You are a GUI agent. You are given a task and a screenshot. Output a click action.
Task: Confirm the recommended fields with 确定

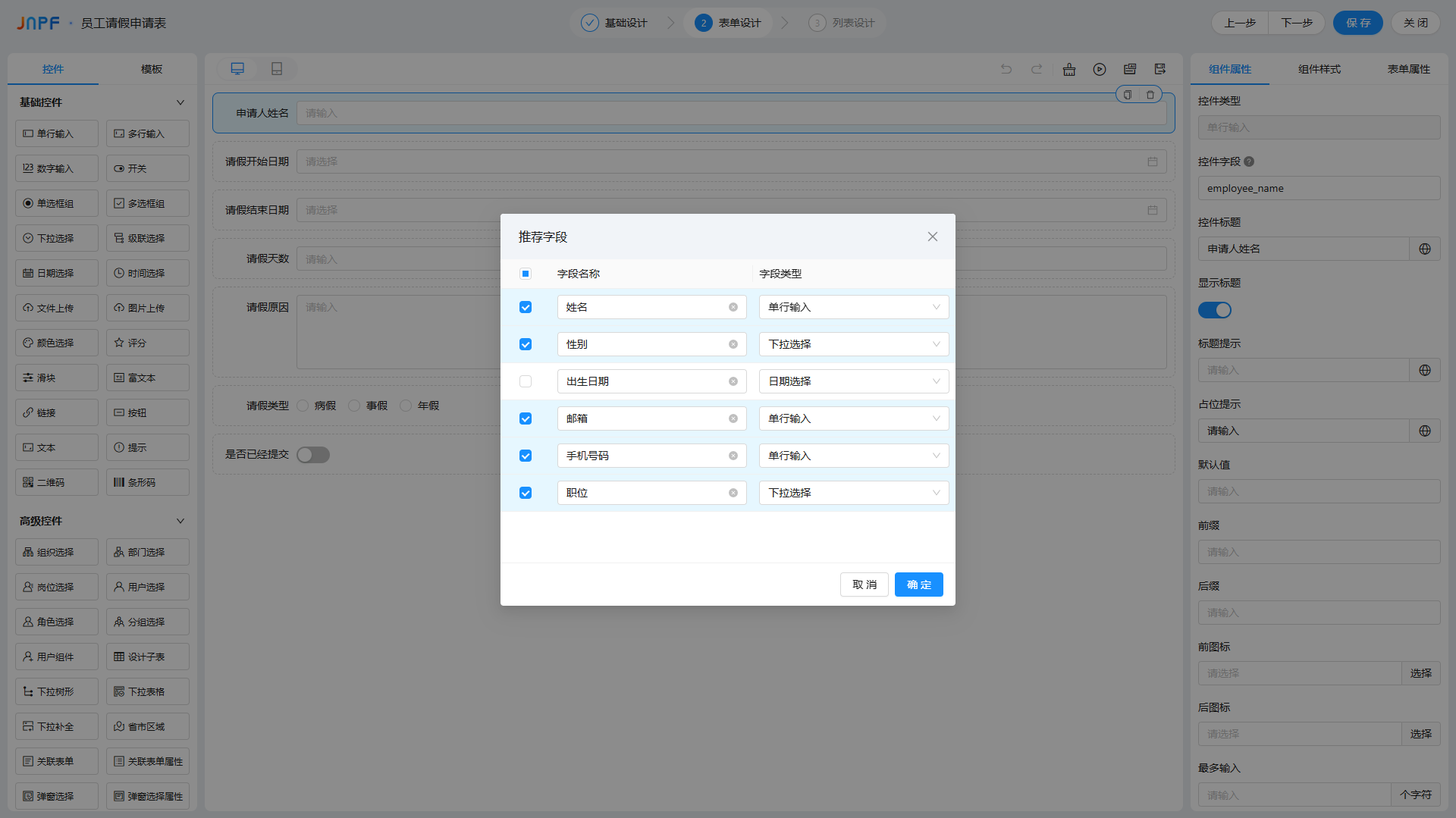[x=919, y=585]
